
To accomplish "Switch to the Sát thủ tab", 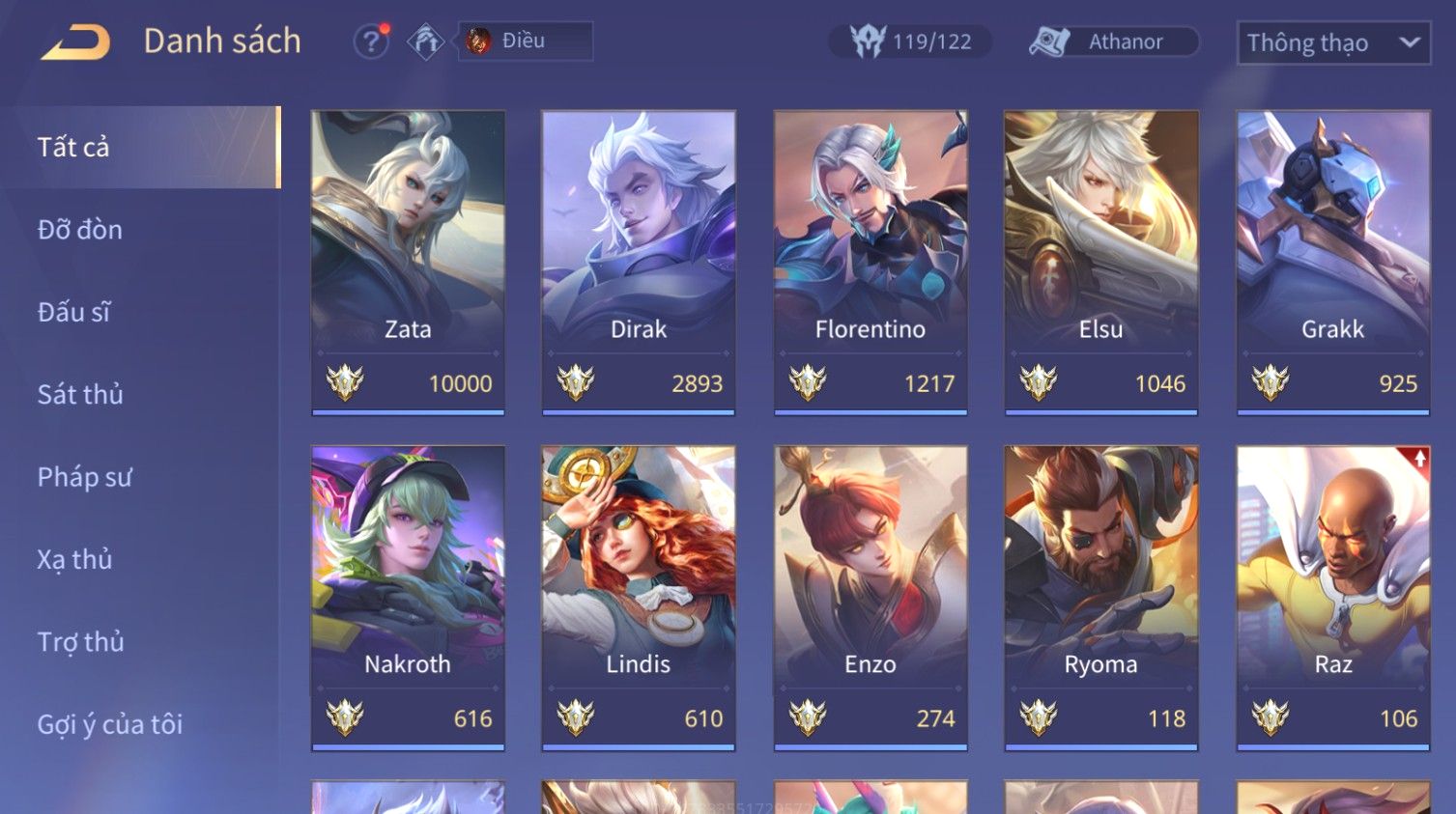I will click(x=80, y=394).
